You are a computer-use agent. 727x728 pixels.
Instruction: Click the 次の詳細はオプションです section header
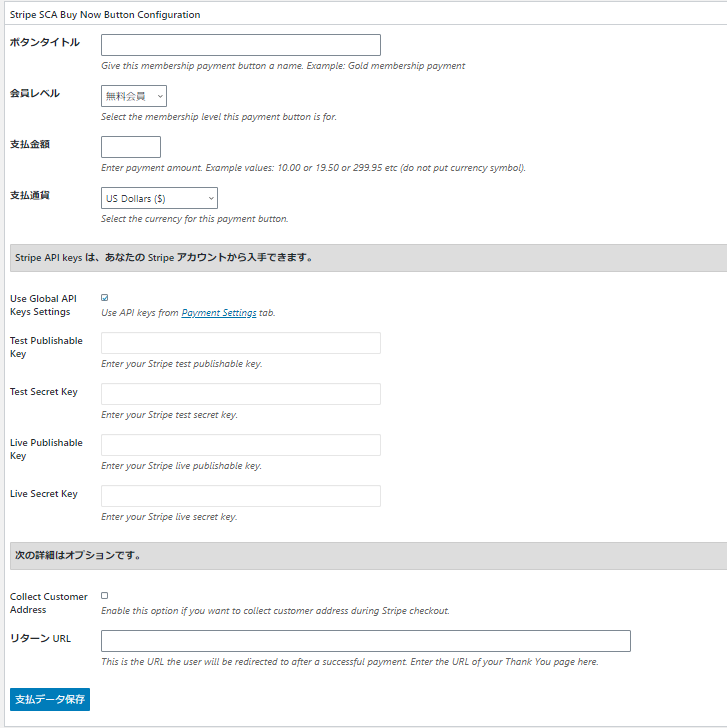tap(369, 556)
